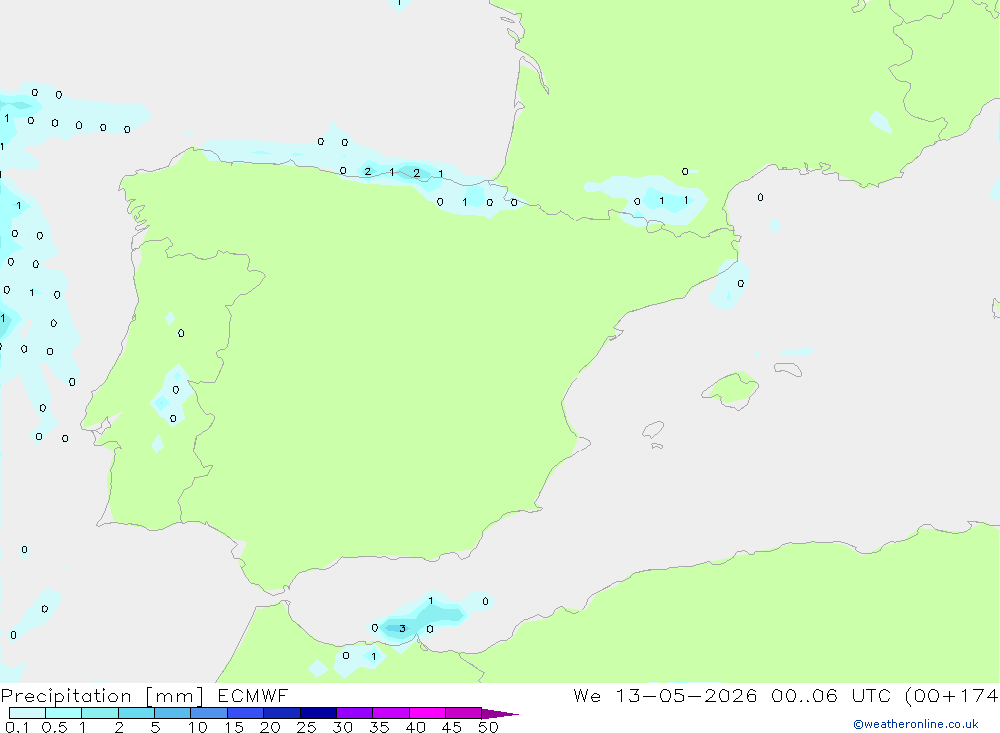Choose the 40–45 mm magenta legend swatch

point(427,713)
